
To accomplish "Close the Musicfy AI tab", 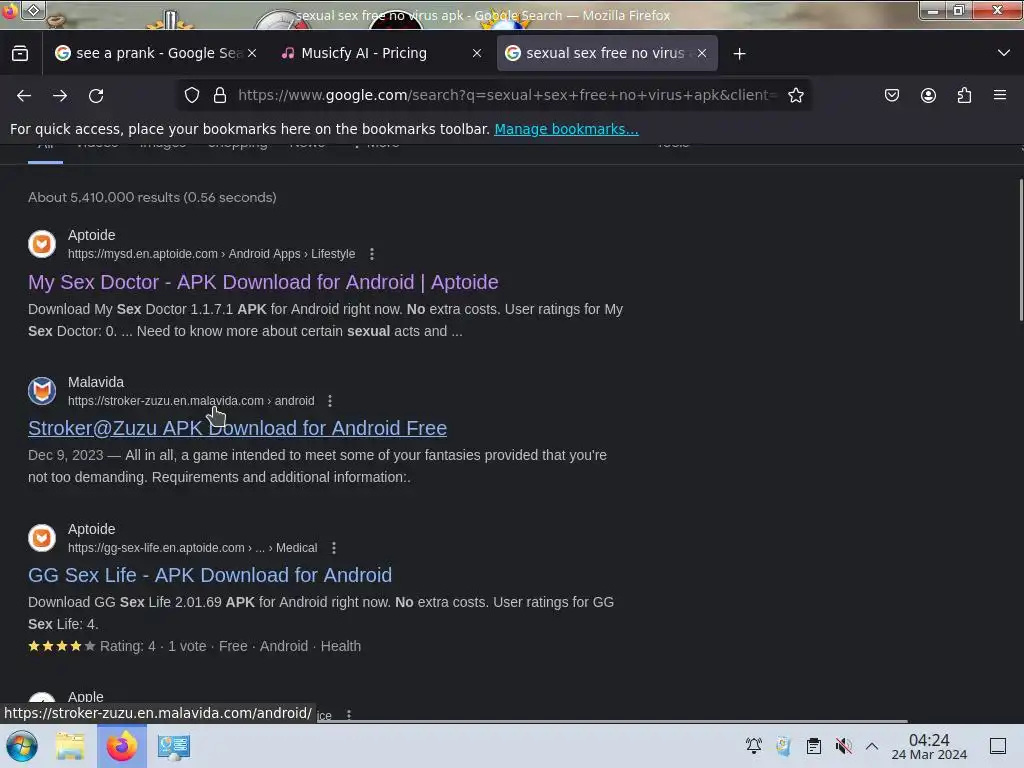I will click(x=477, y=54).
